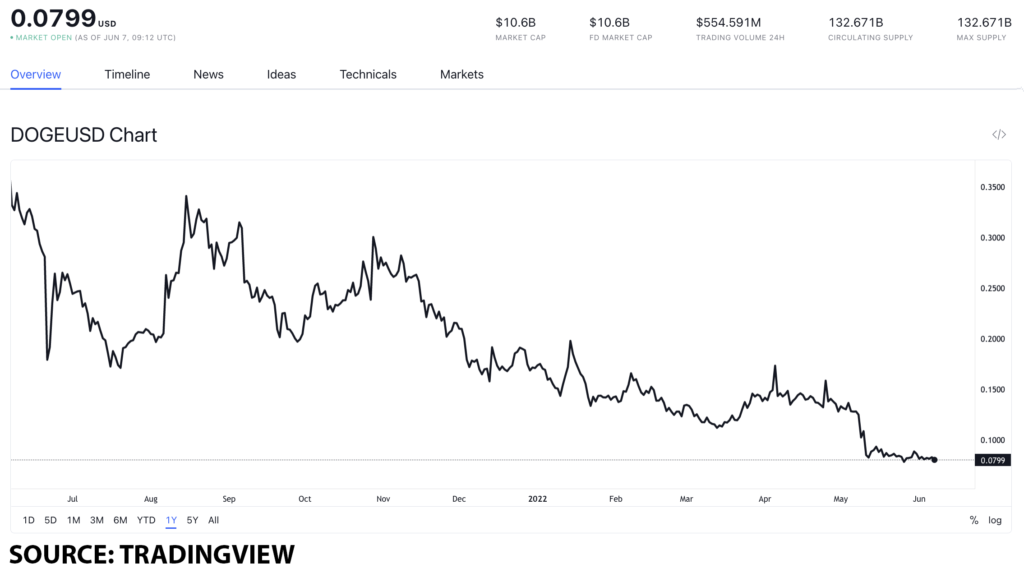
Task: Go to the Ideas tab
Action: point(281,74)
